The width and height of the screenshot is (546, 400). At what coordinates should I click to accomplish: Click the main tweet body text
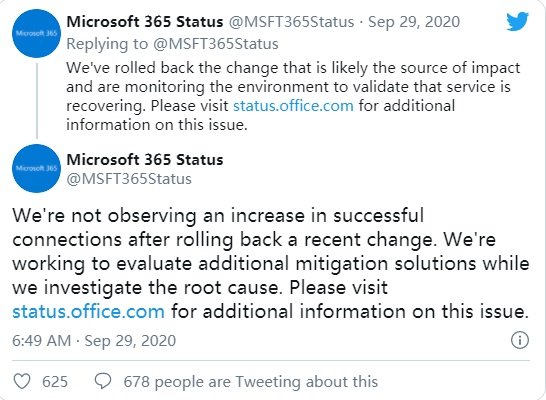click(x=271, y=264)
